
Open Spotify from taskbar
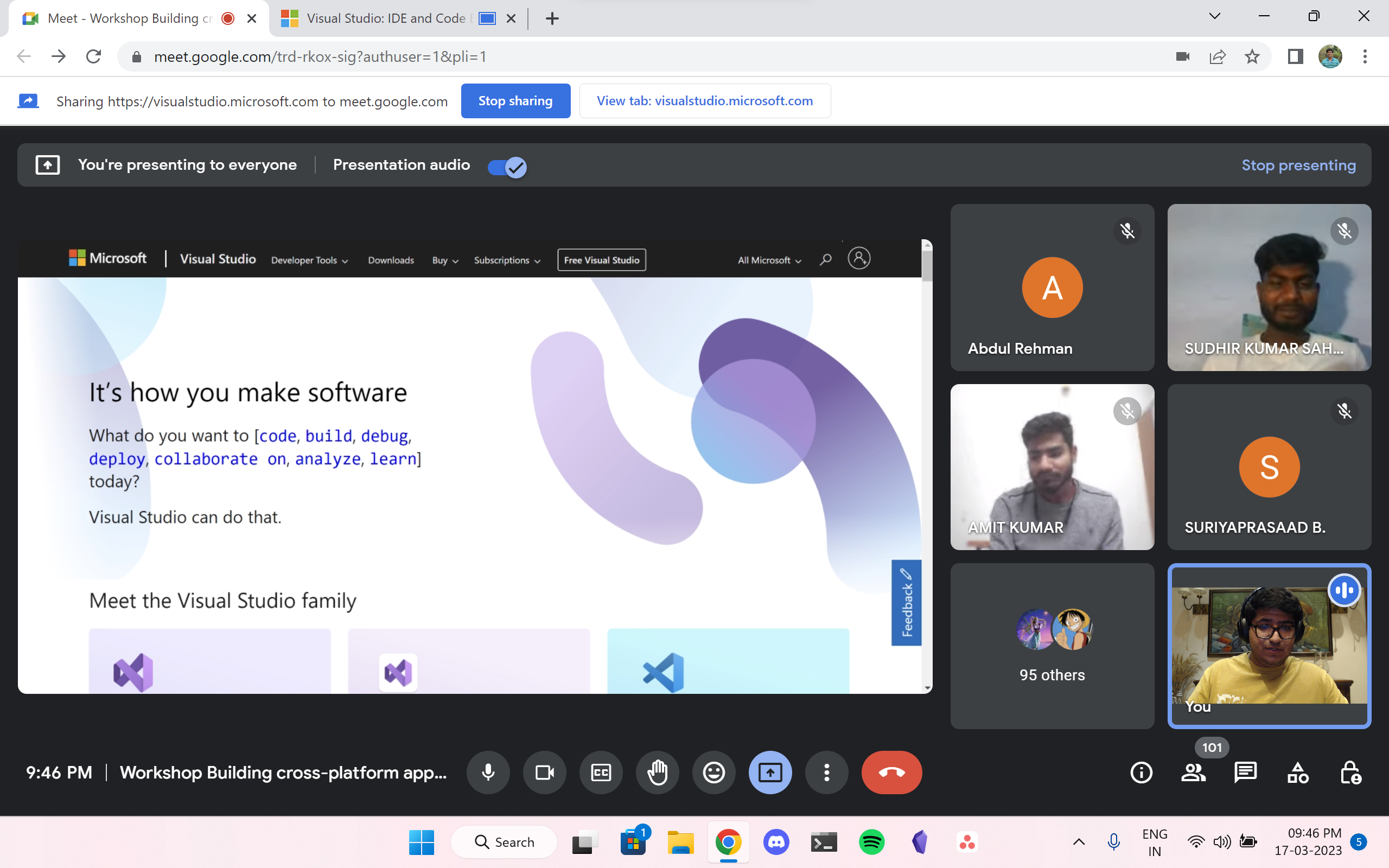(871, 842)
